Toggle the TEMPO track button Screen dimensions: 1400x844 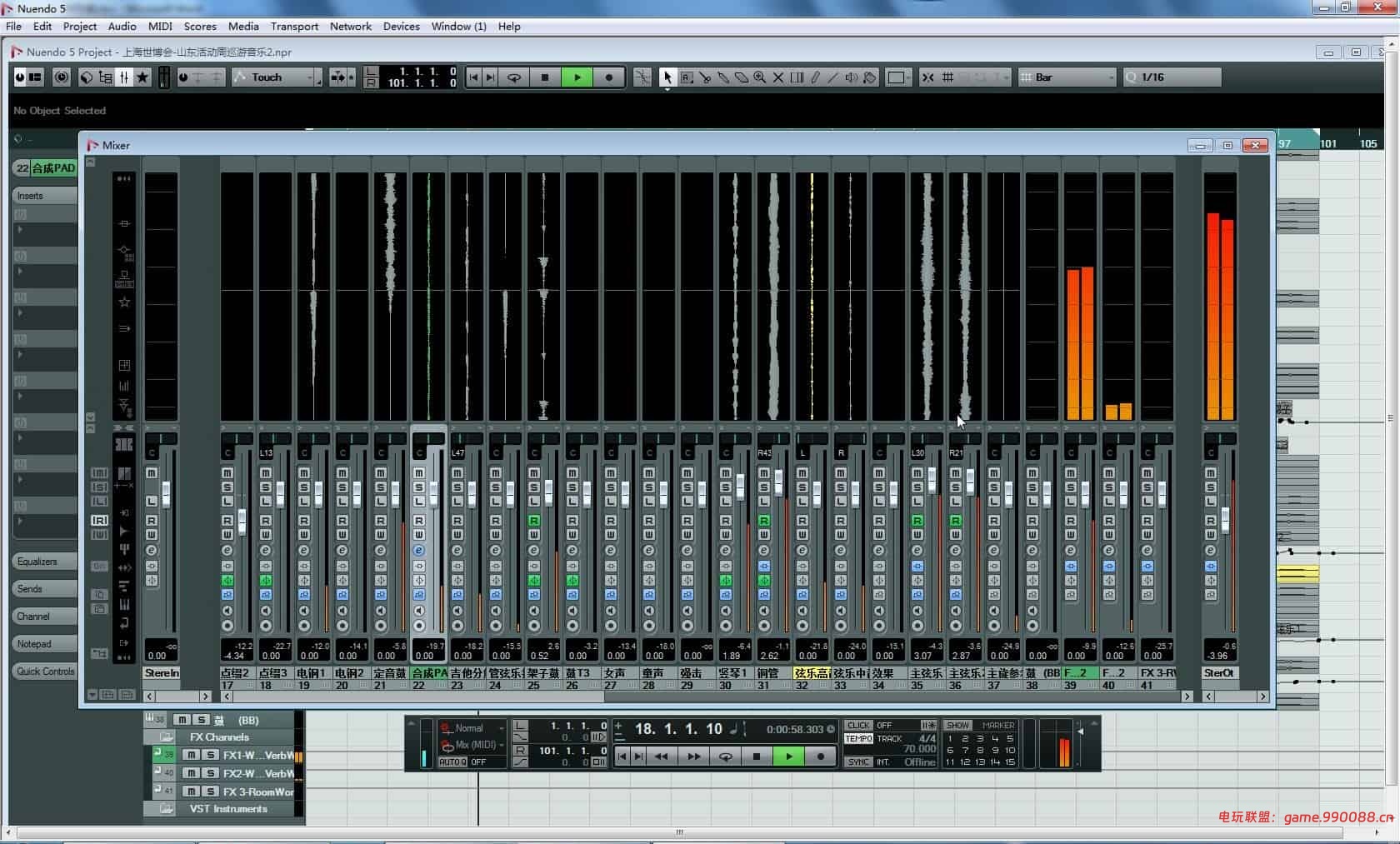pyautogui.click(x=858, y=739)
